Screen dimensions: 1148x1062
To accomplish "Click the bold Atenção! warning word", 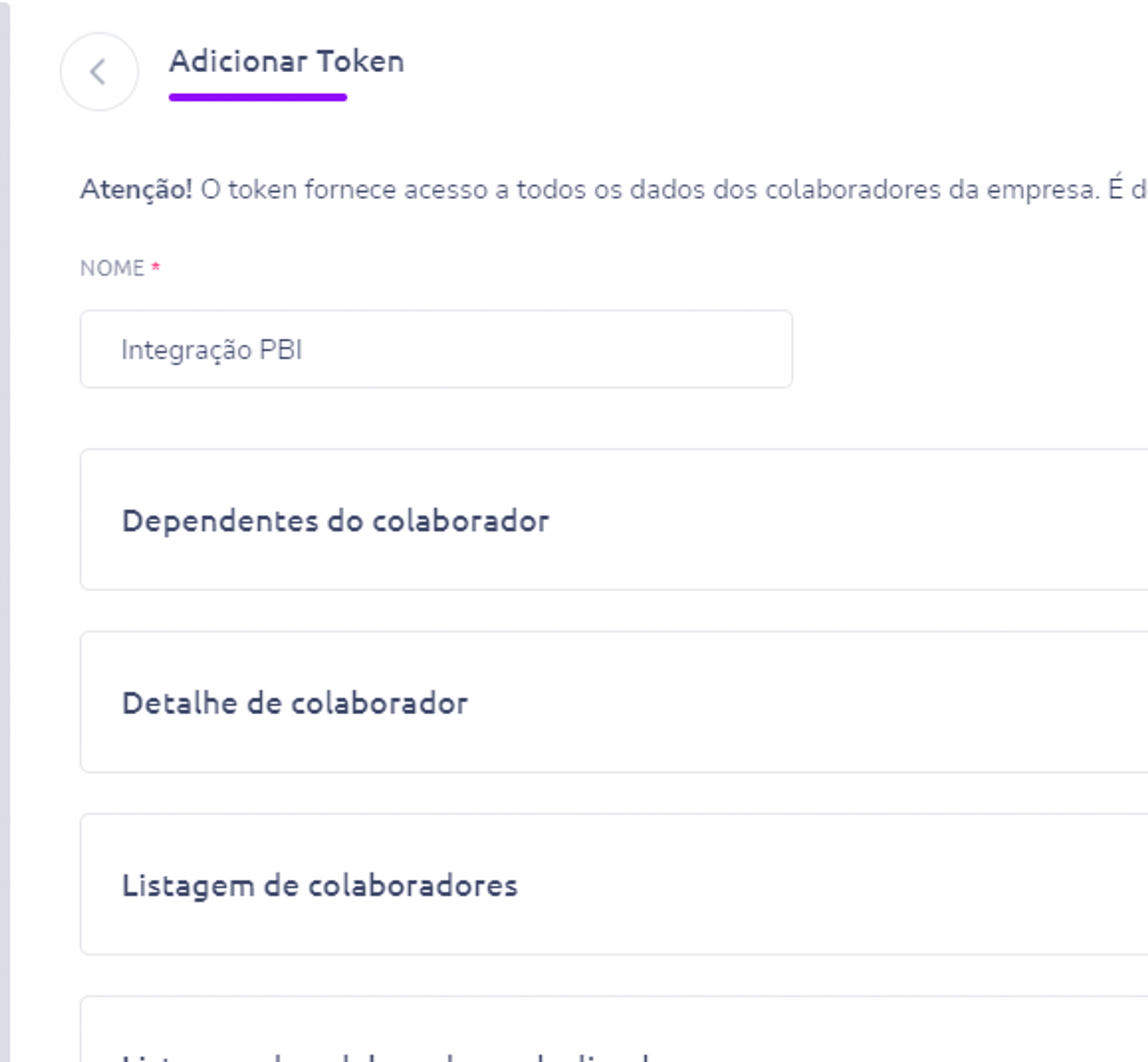I will [136, 190].
